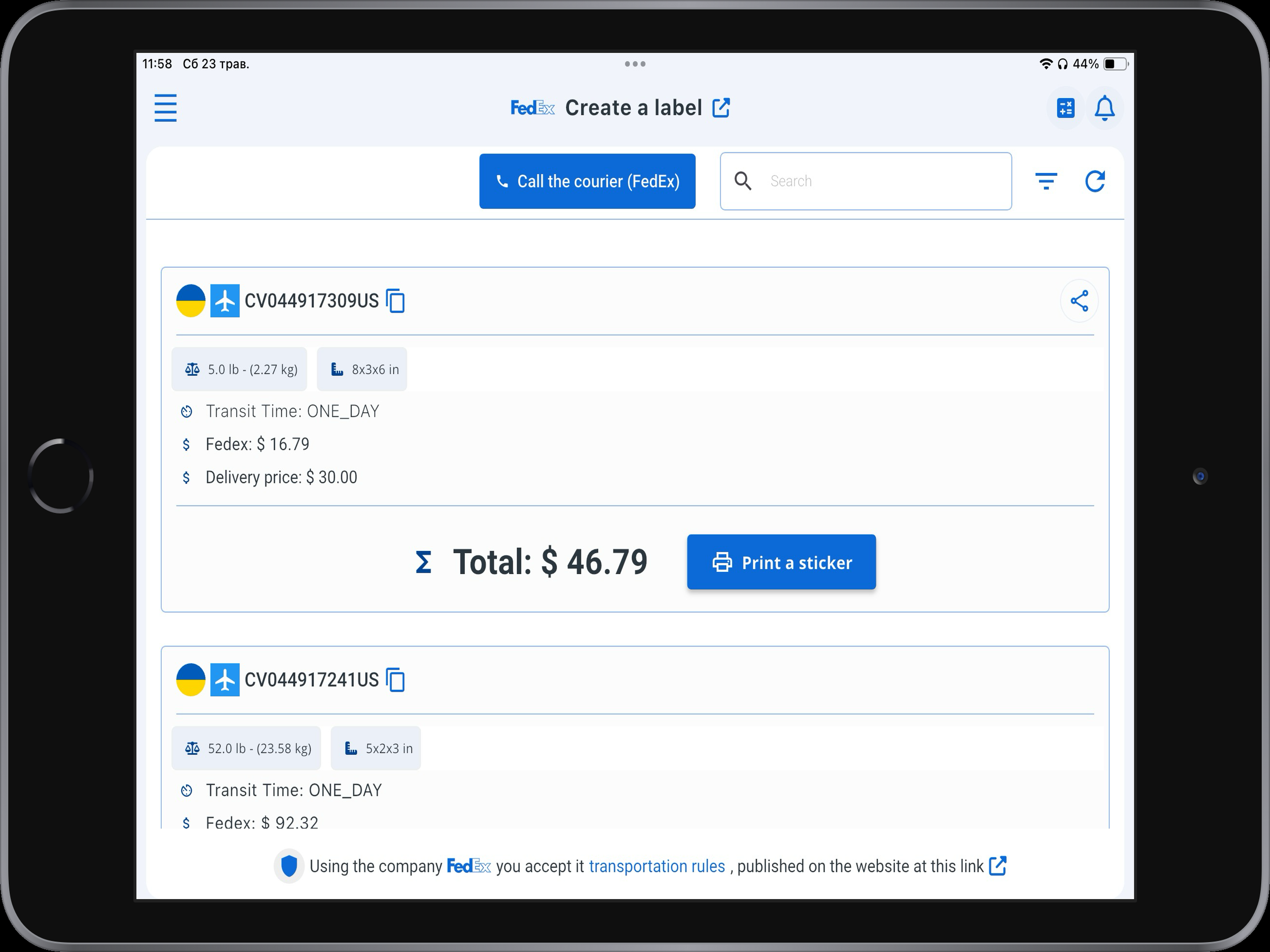Click airplane icon on CV044917309US card
The height and width of the screenshot is (952, 1270).
point(225,301)
